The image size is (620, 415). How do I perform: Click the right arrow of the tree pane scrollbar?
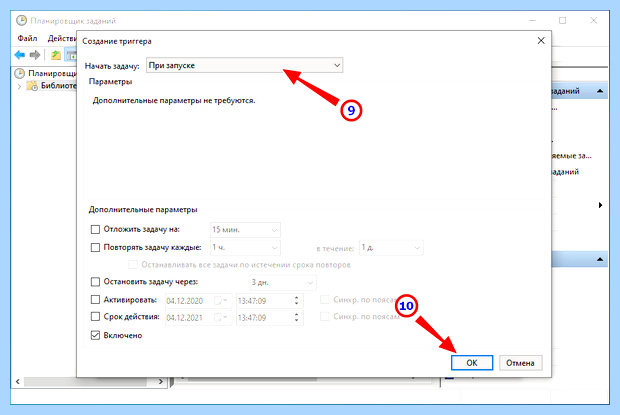pyautogui.click(x=161, y=381)
